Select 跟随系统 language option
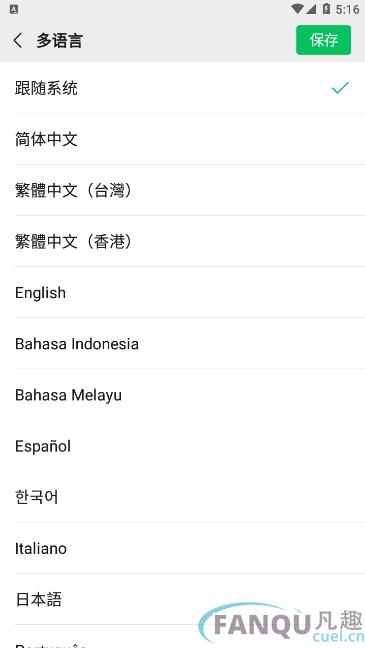The image size is (365, 648). pyautogui.click(x=182, y=88)
